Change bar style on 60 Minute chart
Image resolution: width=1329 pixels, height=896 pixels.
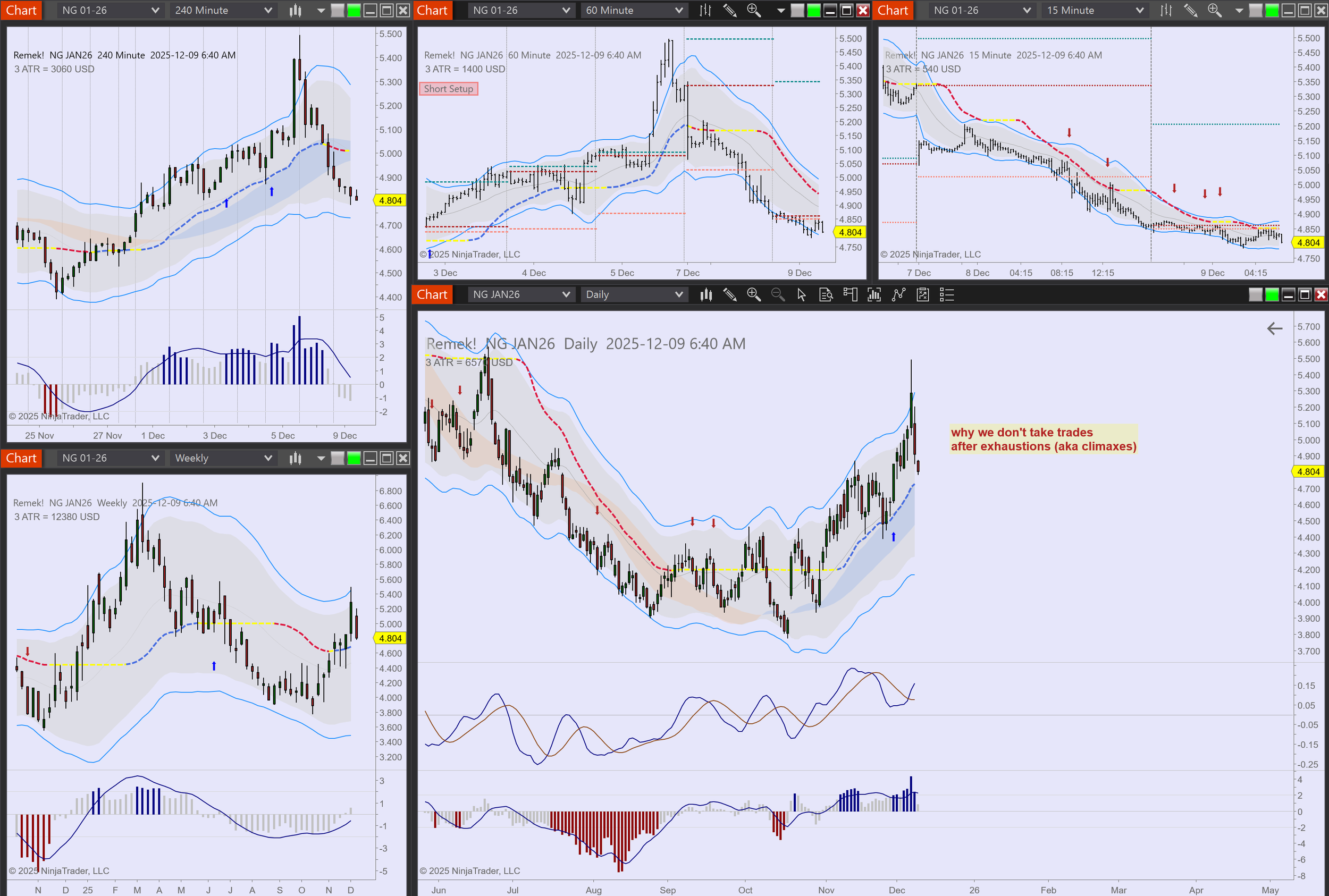tap(705, 10)
